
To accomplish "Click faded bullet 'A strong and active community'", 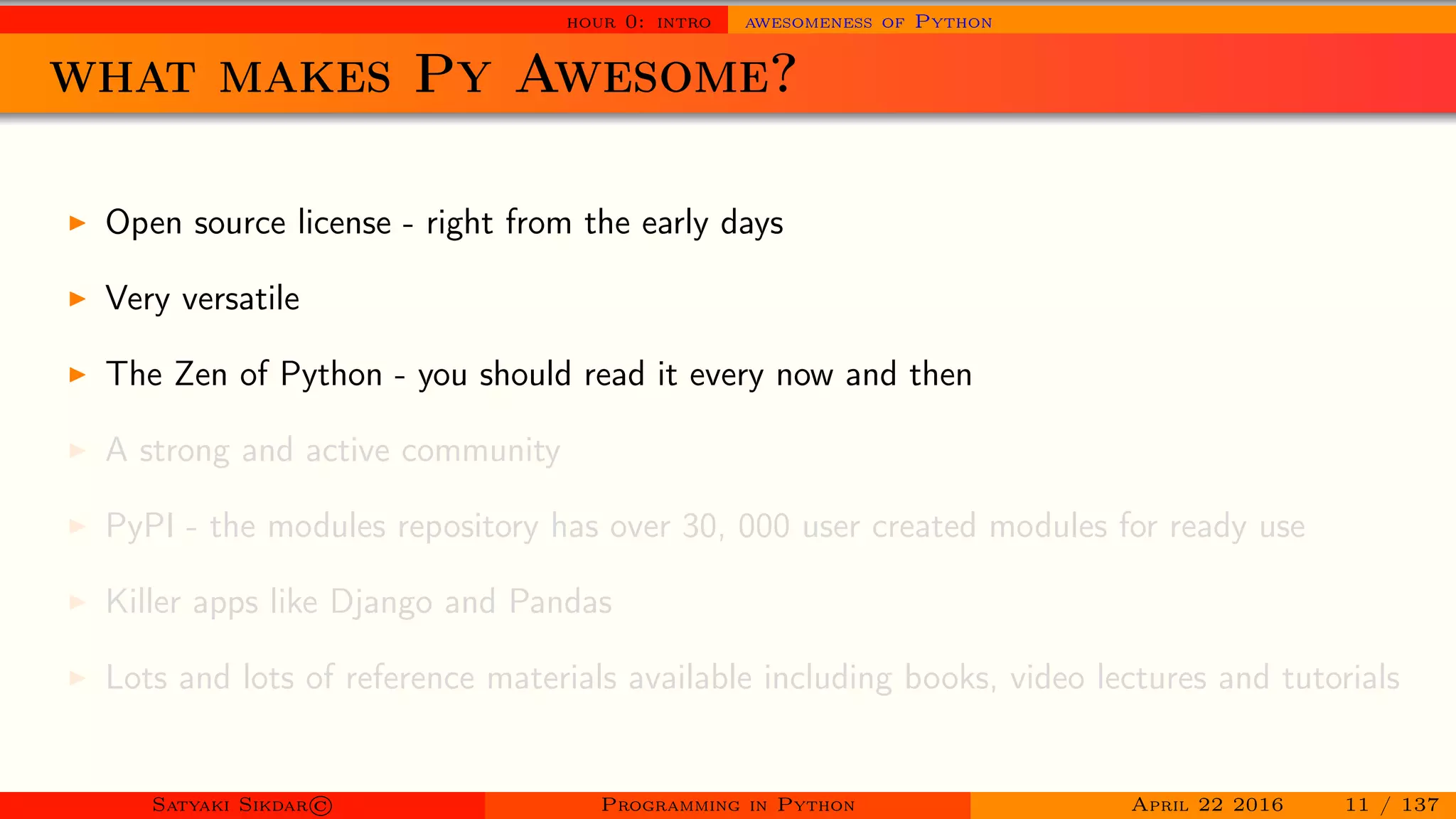I will coord(333,450).
